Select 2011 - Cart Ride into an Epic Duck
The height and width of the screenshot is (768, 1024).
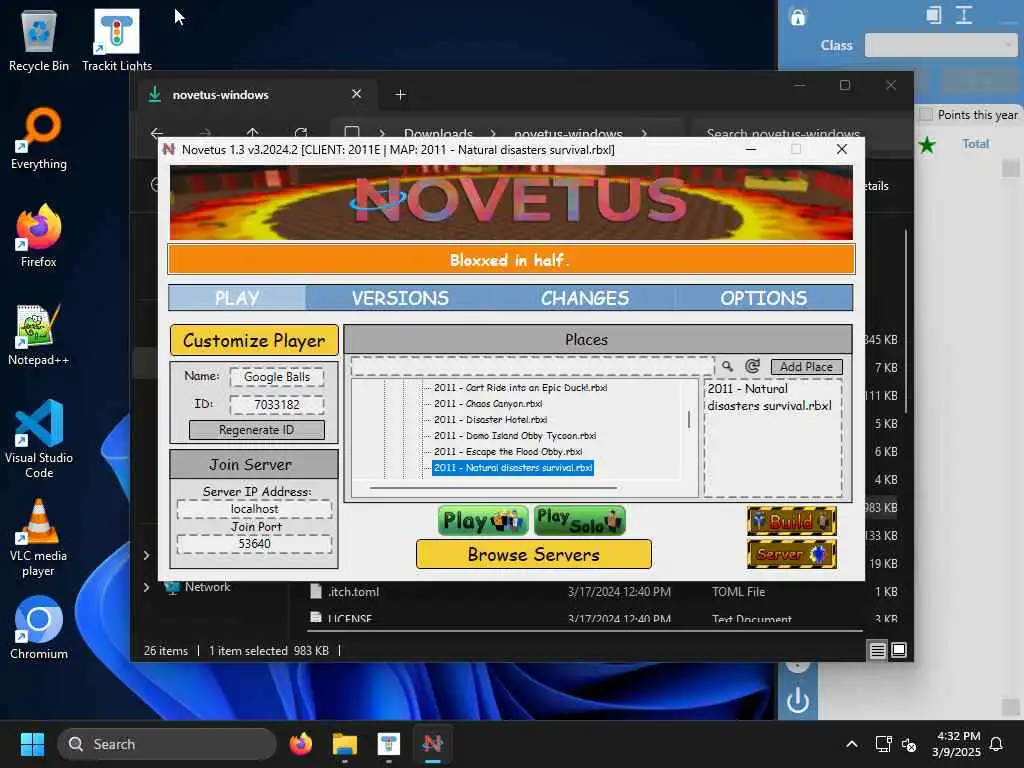click(520, 387)
